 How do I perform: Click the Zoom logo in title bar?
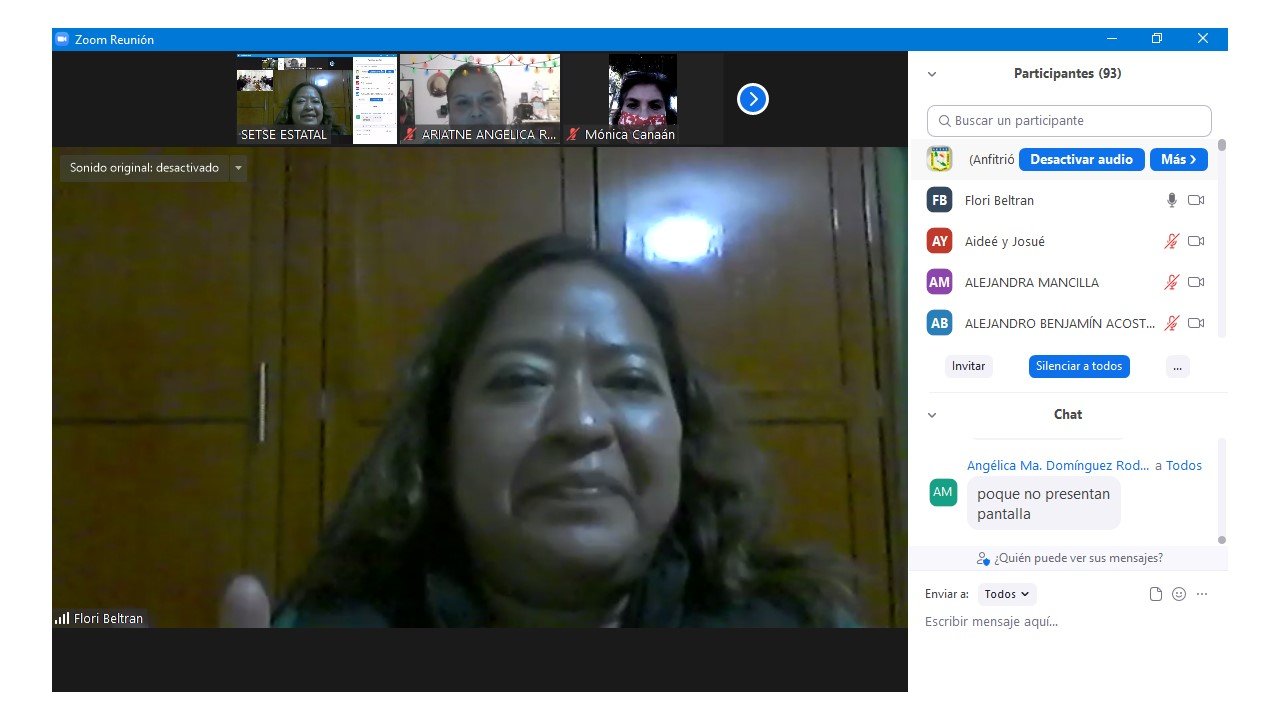[x=62, y=39]
